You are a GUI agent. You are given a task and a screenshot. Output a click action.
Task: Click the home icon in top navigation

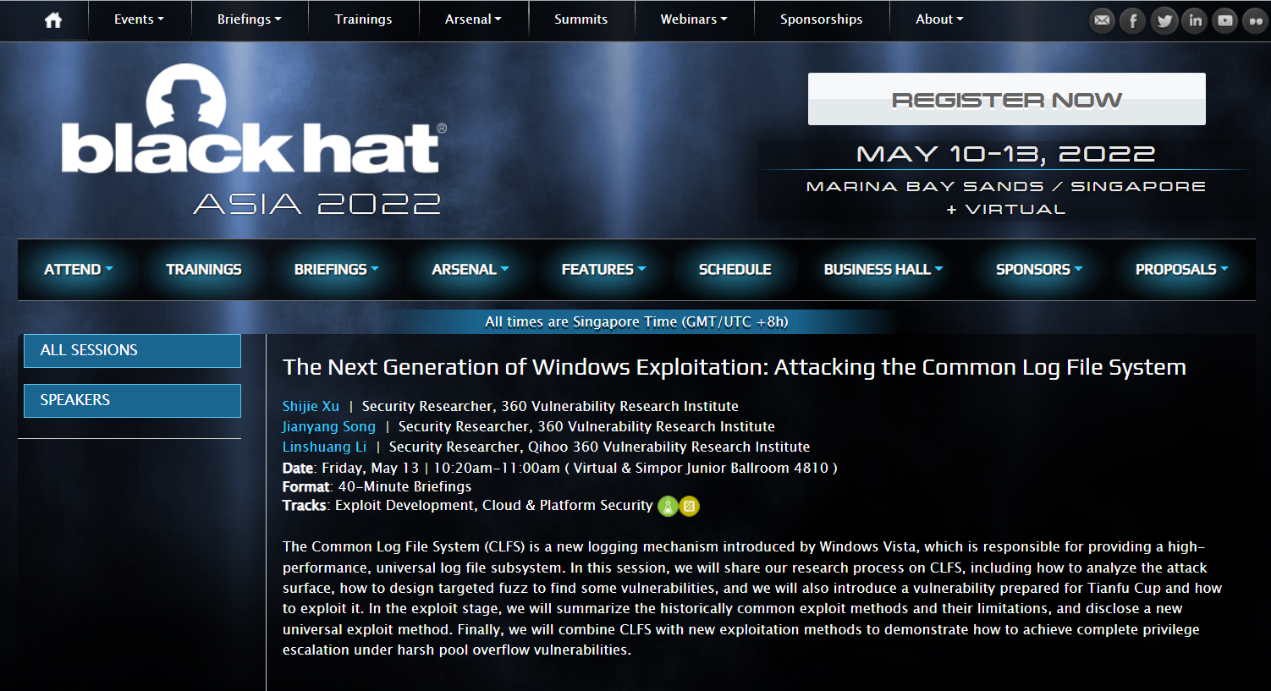coord(53,20)
